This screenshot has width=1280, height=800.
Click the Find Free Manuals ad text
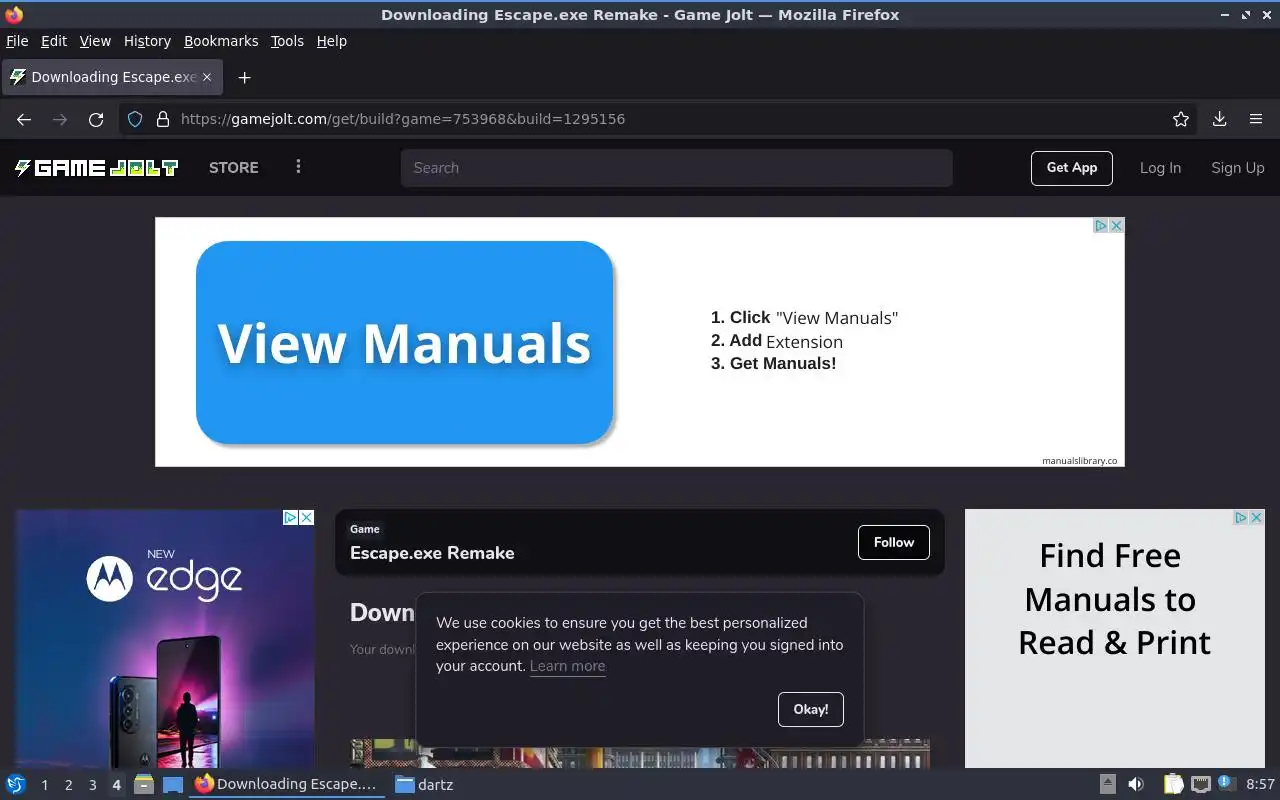click(x=1114, y=599)
